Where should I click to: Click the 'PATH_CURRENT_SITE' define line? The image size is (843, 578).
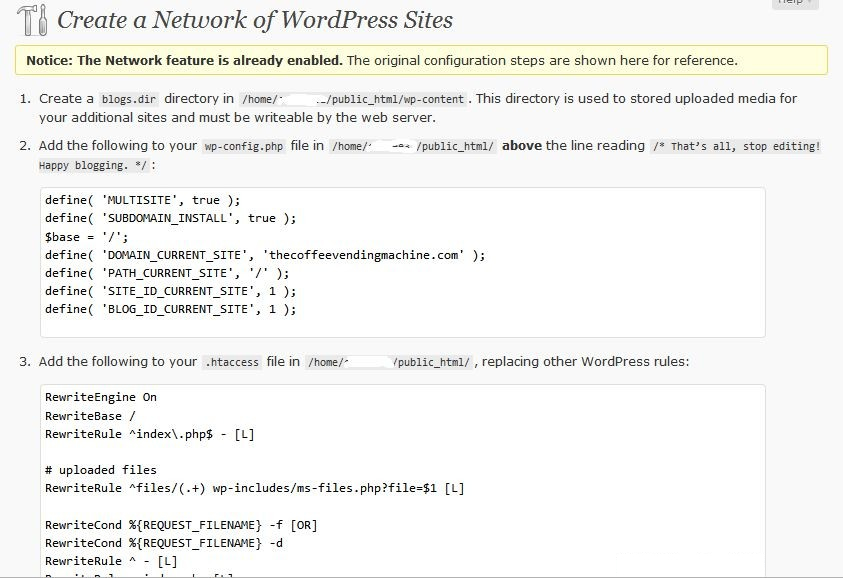pos(167,273)
